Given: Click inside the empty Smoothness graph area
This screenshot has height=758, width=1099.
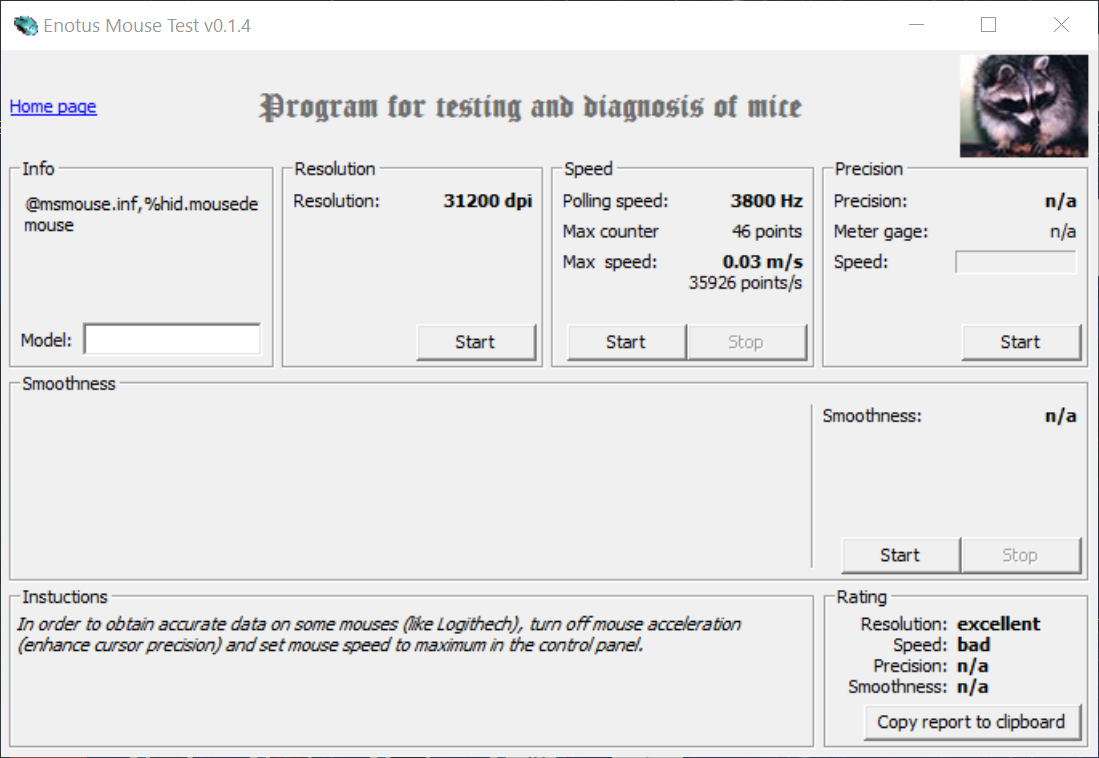Looking at the screenshot, I should pos(411,485).
